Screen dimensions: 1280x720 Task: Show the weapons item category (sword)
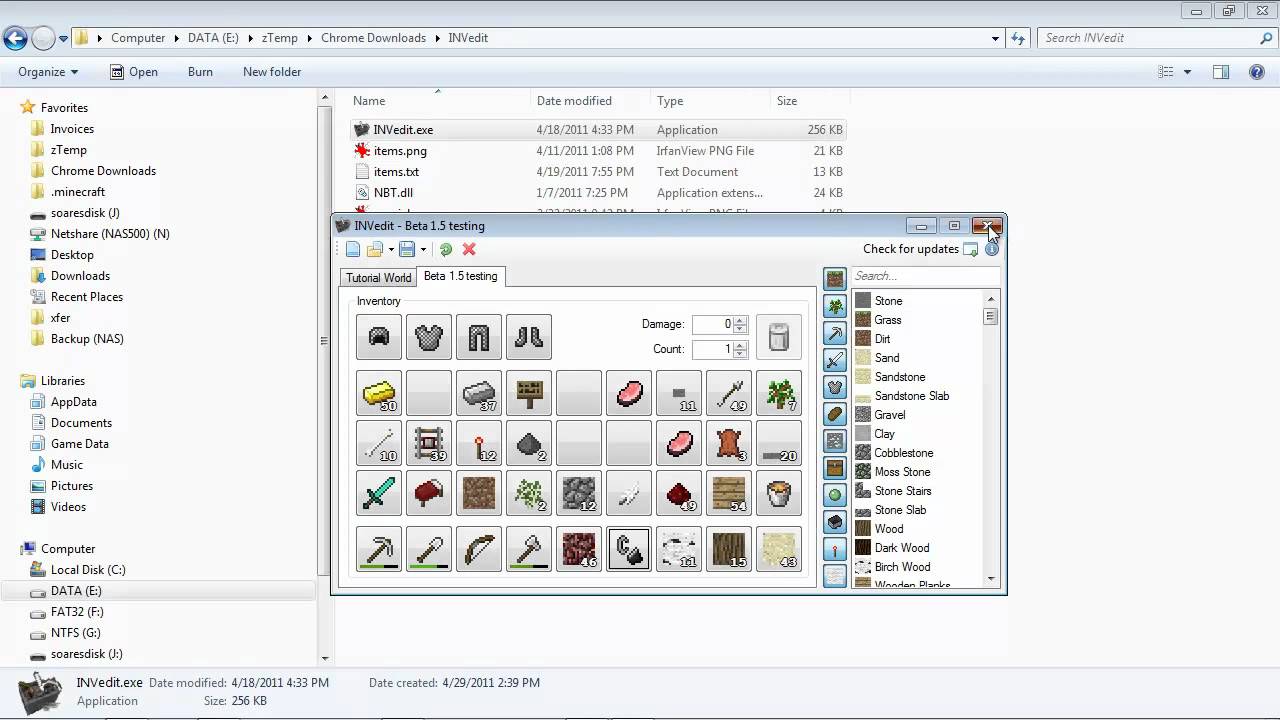point(835,360)
